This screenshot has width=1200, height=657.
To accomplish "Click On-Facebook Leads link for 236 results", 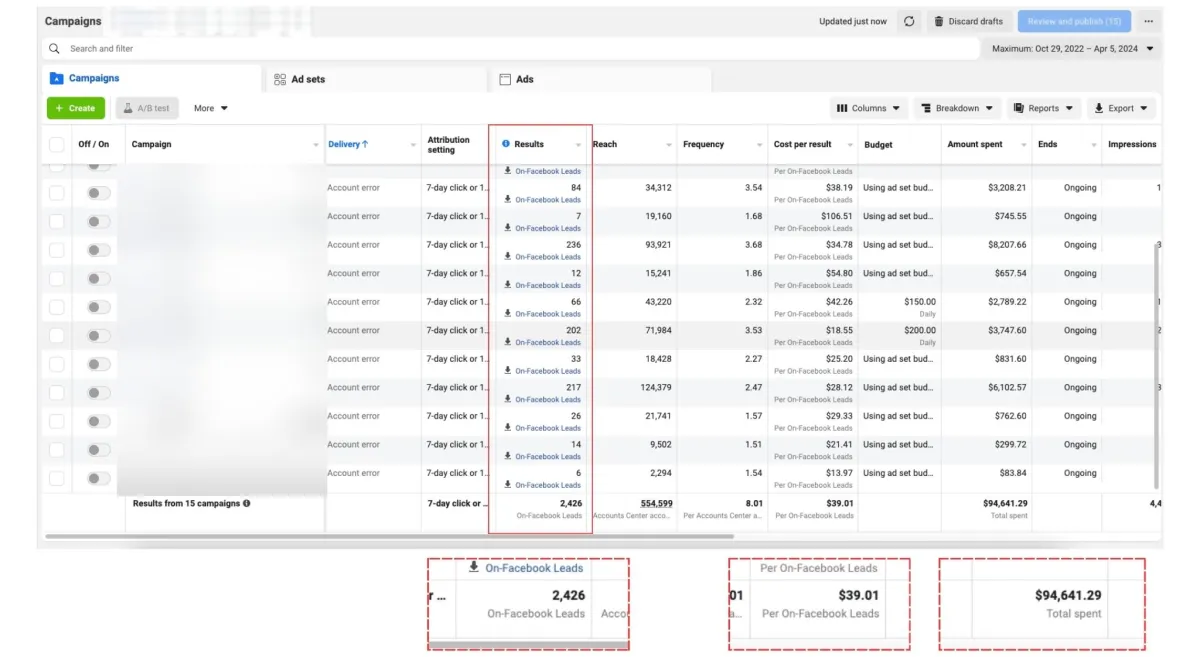I will click(x=547, y=257).
